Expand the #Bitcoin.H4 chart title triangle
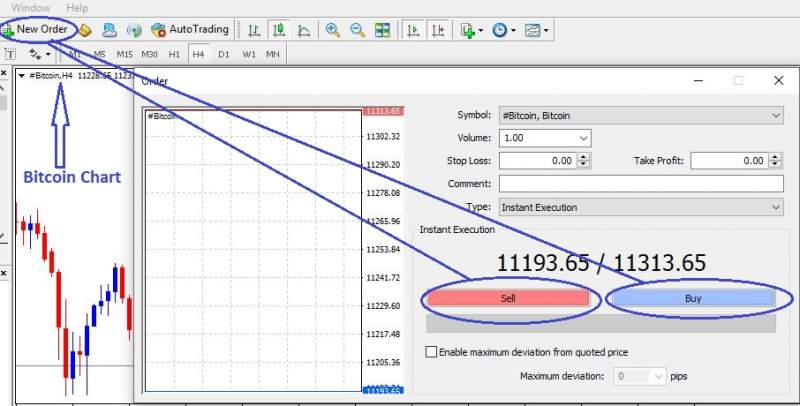 [21, 76]
